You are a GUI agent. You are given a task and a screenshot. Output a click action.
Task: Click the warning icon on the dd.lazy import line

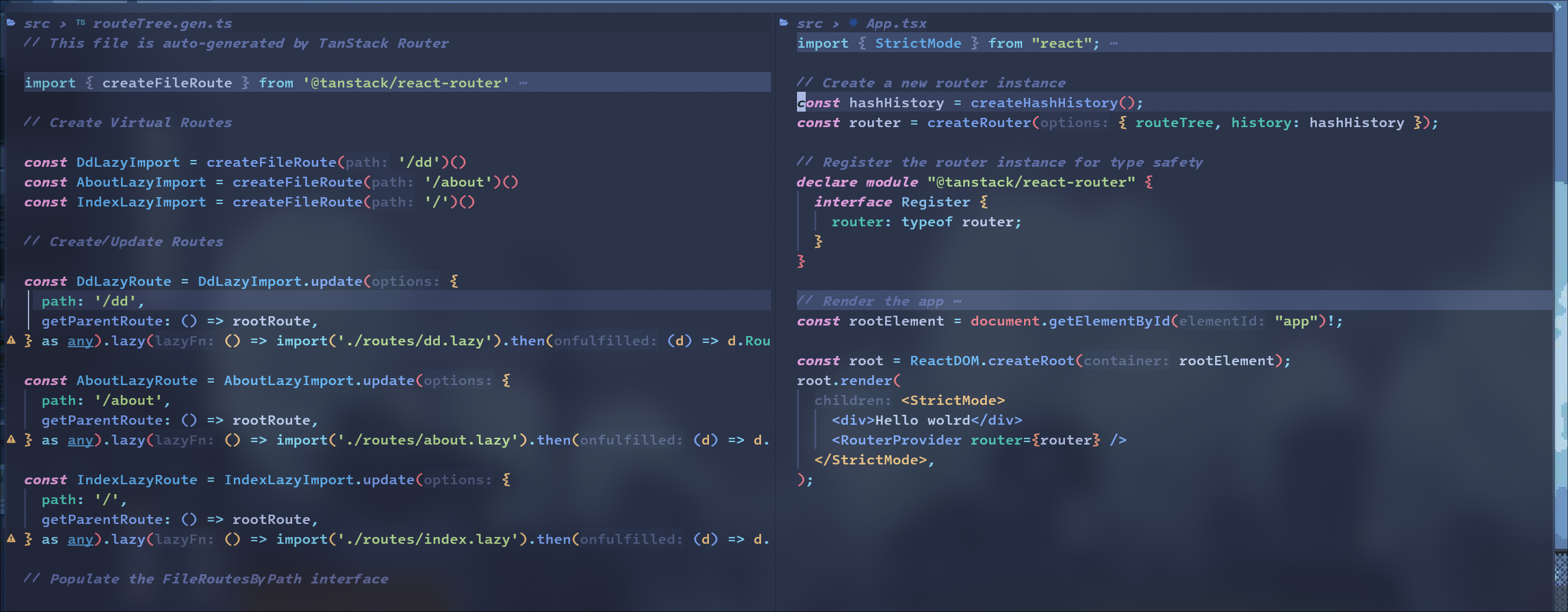tap(11, 340)
